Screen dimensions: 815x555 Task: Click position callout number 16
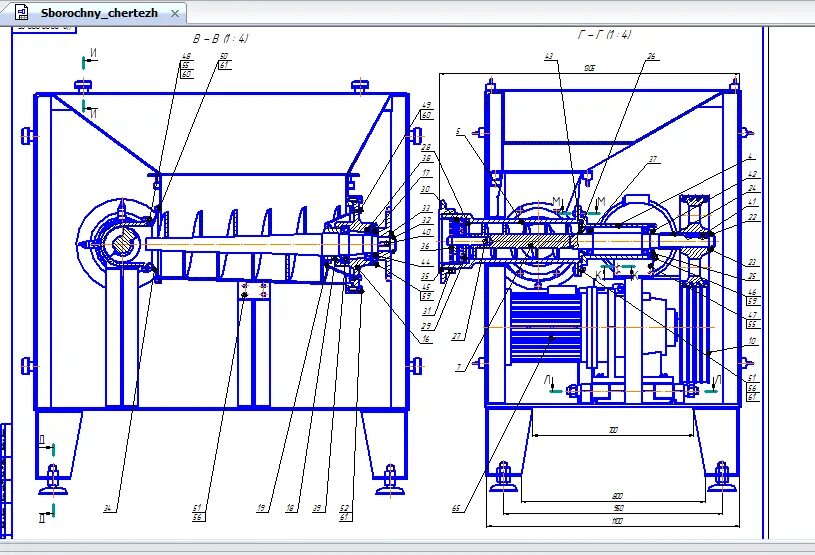coord(426,339)
